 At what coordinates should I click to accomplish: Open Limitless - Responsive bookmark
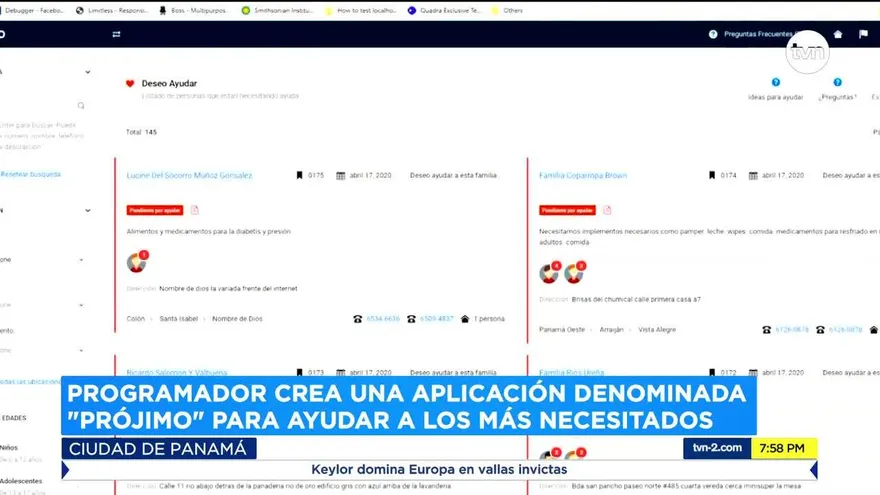(x=112, y=11)
